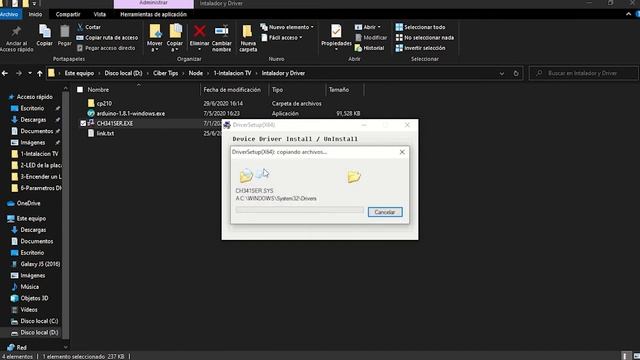Select the Administrar contextual tab

pos(153,3)
